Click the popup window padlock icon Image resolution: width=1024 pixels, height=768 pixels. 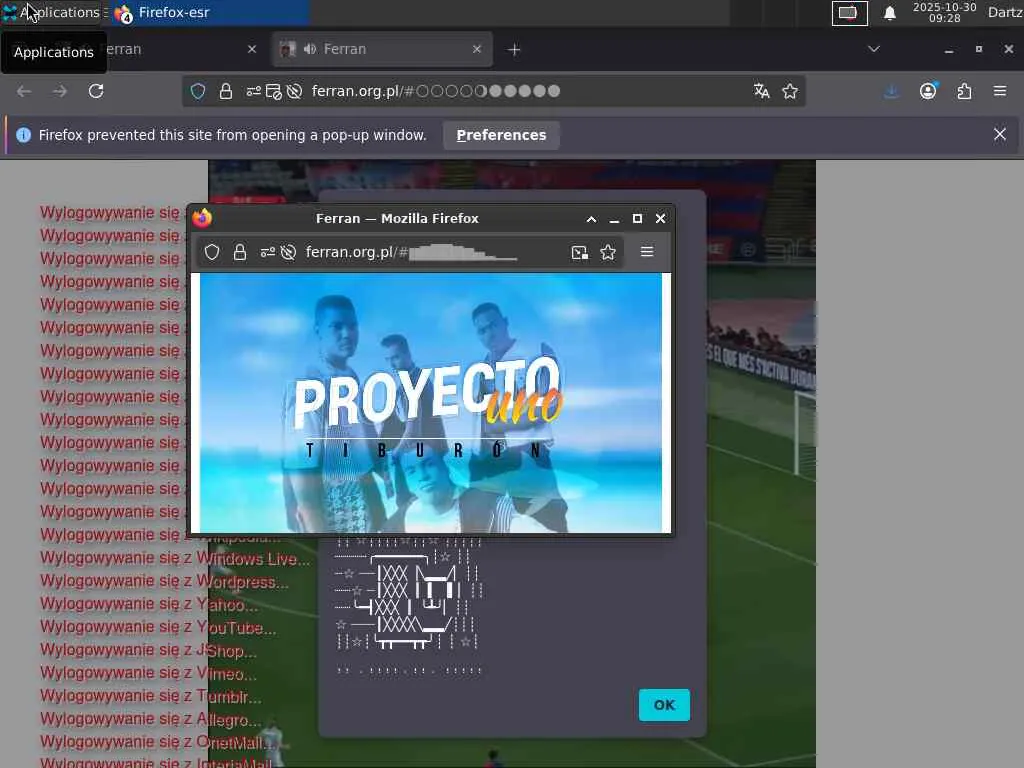coord(240,252)
